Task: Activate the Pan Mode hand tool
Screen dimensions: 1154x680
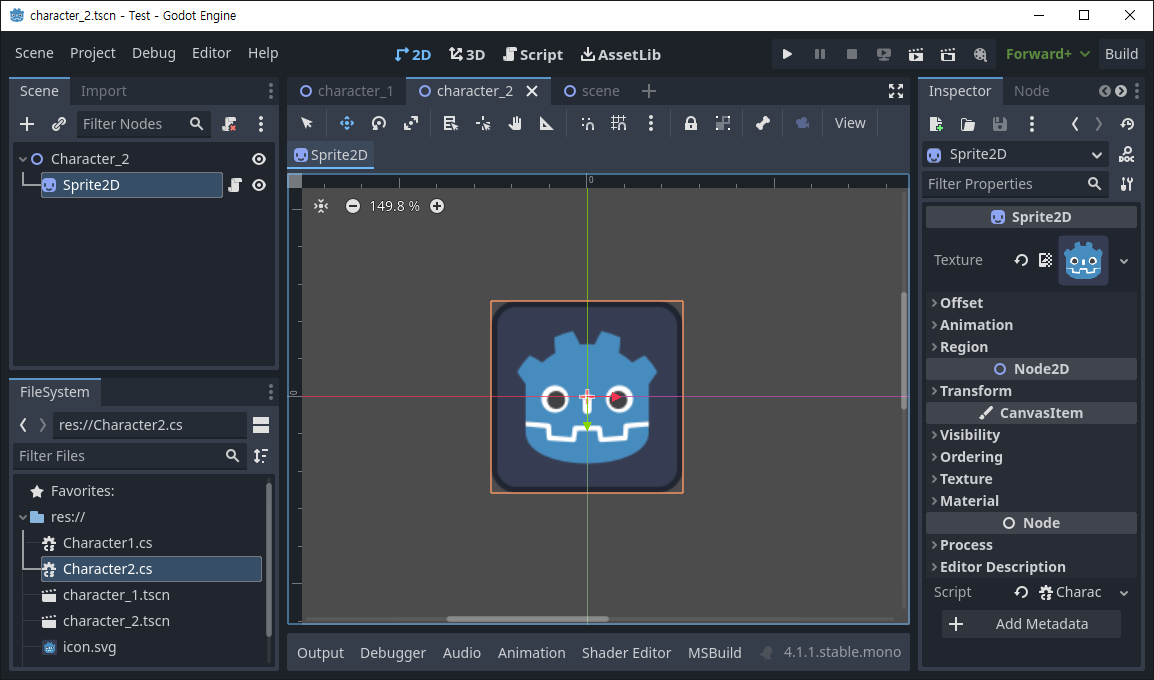Action: click(x=514, y=124)
